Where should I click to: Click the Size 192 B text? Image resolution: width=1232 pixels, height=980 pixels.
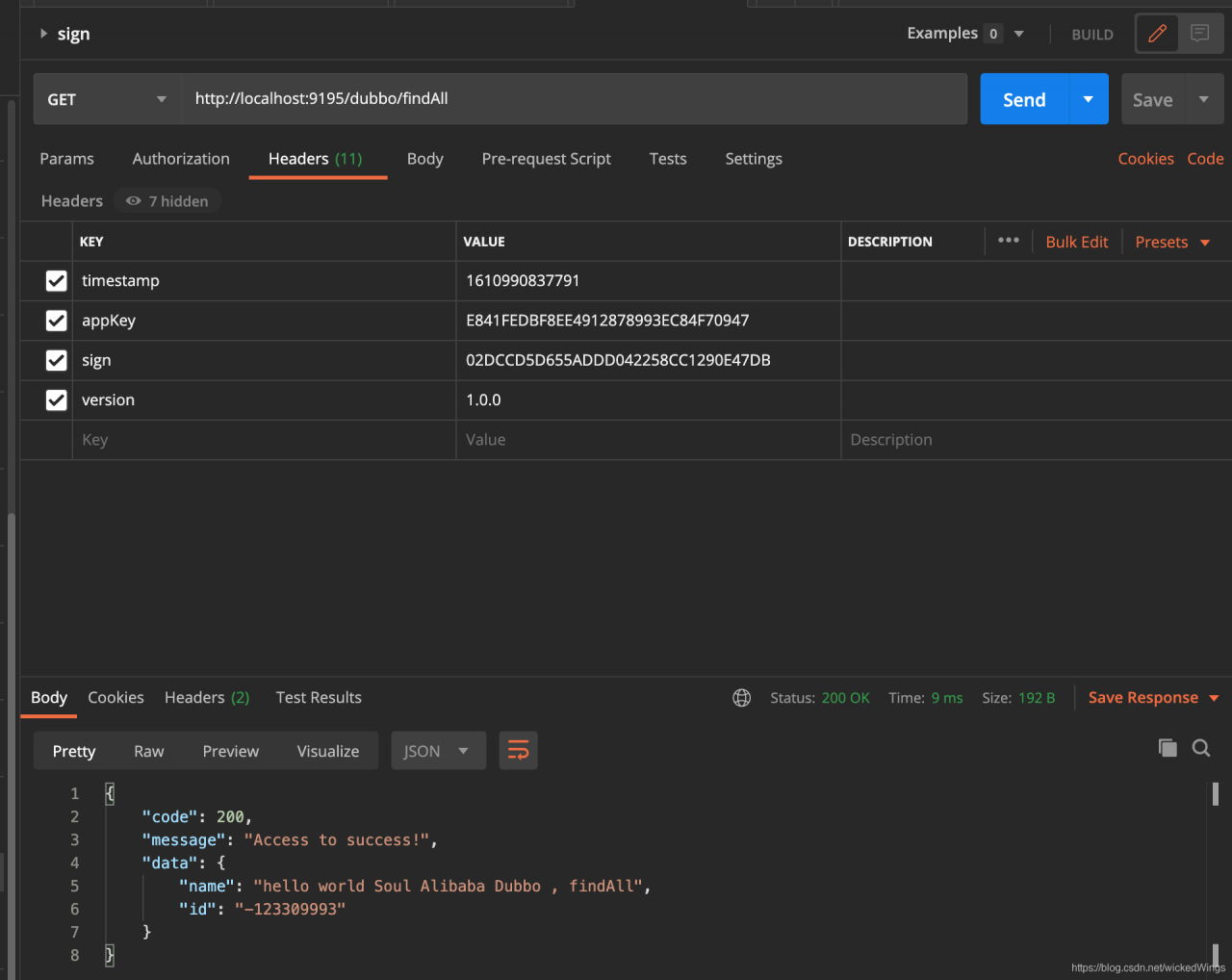[1018, 698]
